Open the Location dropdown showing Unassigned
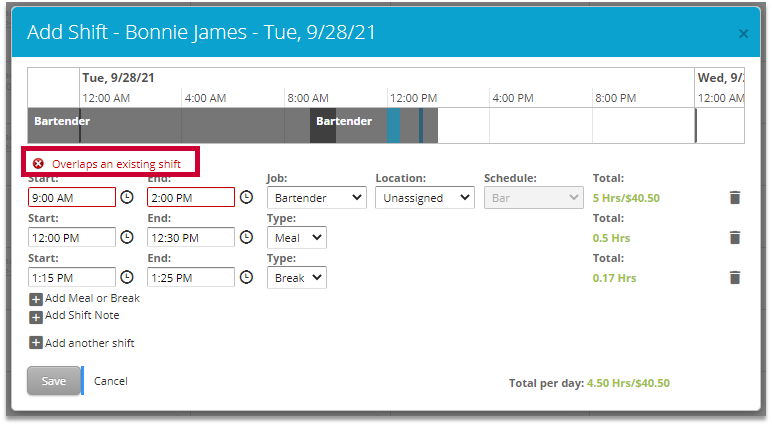The image size is (772, 426). (x=424, y=198)
